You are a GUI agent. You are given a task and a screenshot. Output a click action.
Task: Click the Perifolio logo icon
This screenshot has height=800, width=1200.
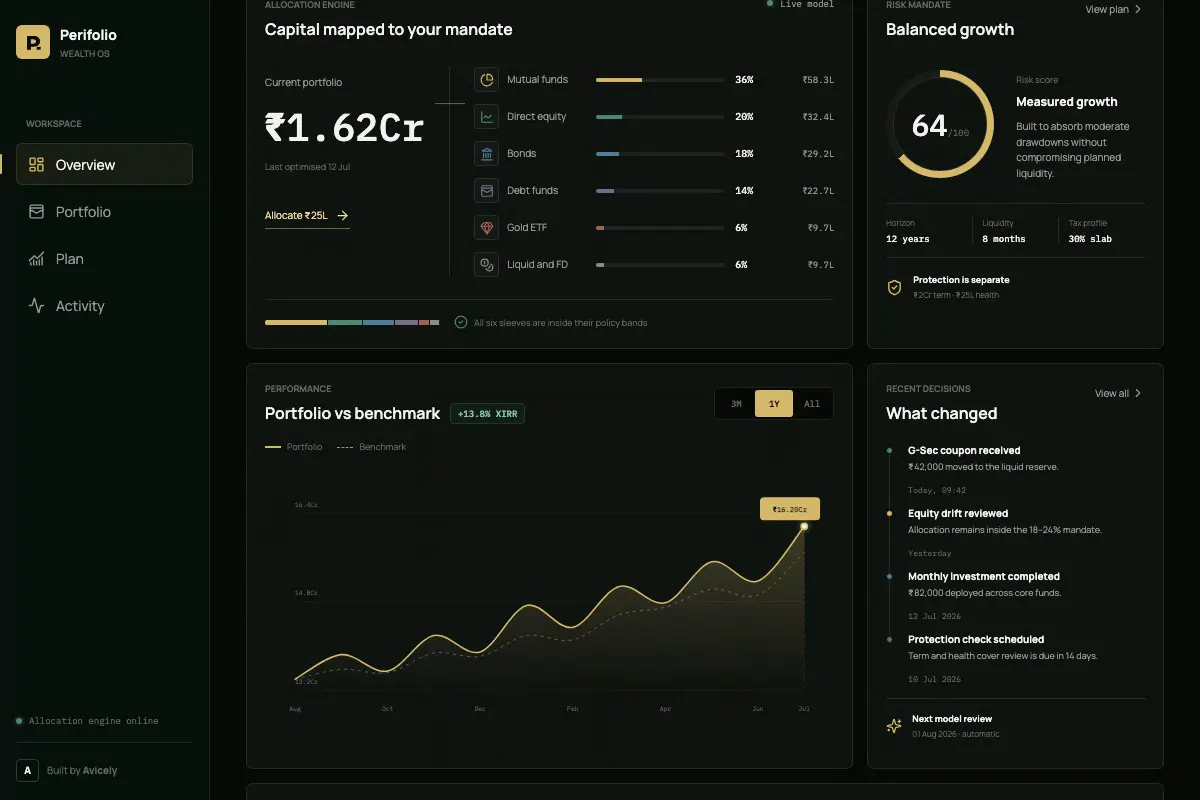[x=33, y=42]
